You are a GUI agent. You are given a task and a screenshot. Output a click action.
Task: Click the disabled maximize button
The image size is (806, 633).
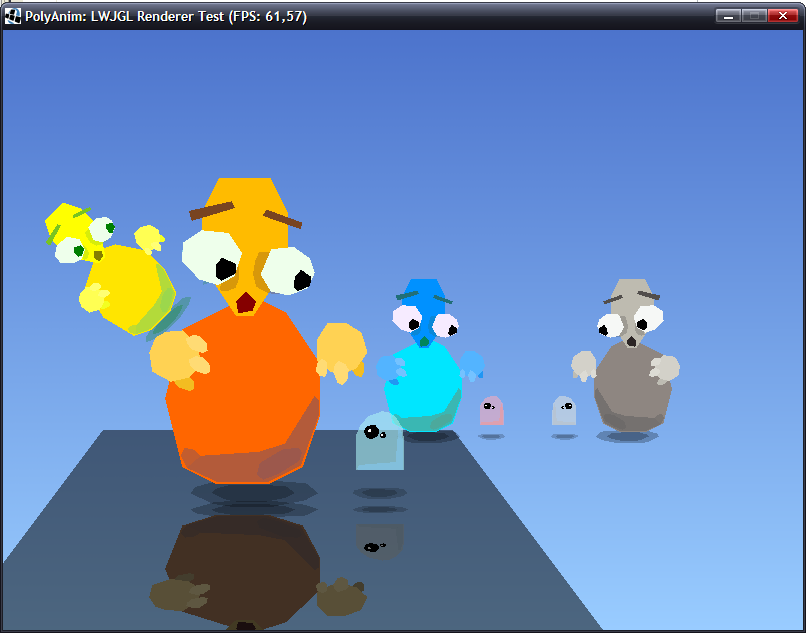(754, 16)
